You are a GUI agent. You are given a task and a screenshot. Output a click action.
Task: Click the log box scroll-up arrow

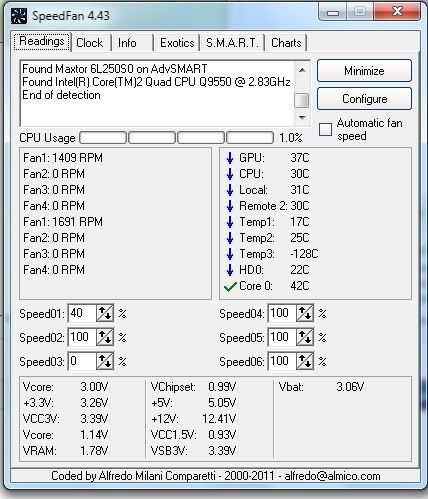point(302,70)
